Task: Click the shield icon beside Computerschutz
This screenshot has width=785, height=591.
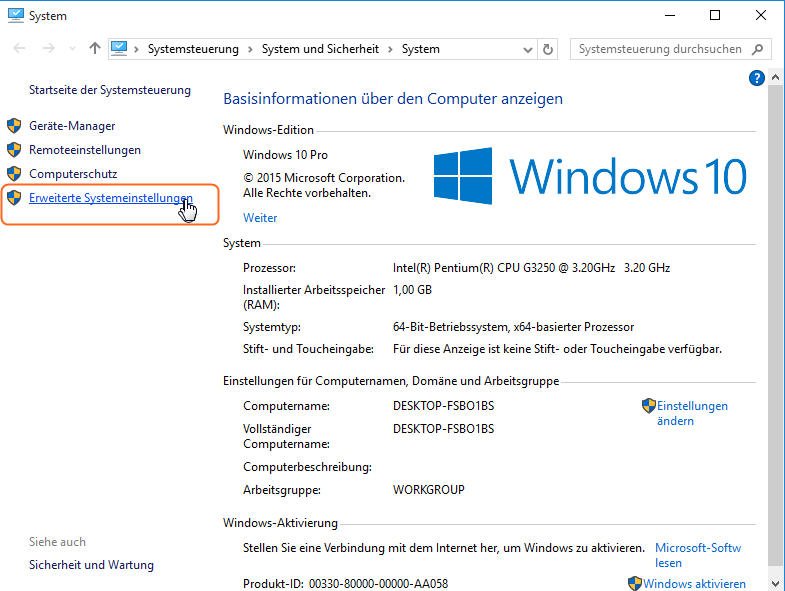Action: pyautogui.click(x=14, y=174)
